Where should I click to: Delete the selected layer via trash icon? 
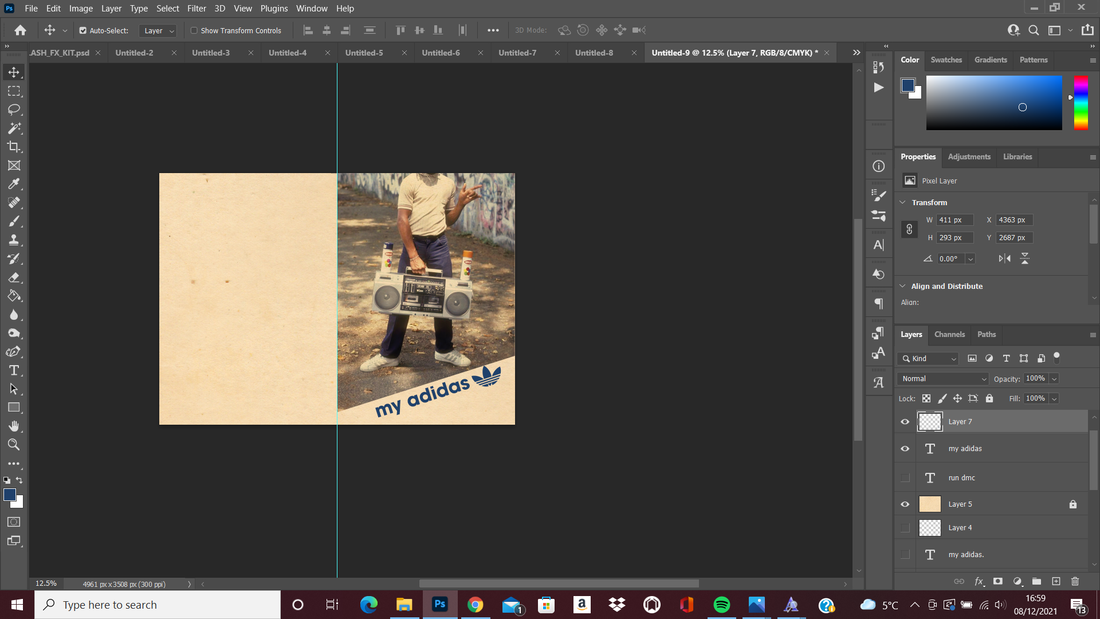click(x=1075, y=581)
